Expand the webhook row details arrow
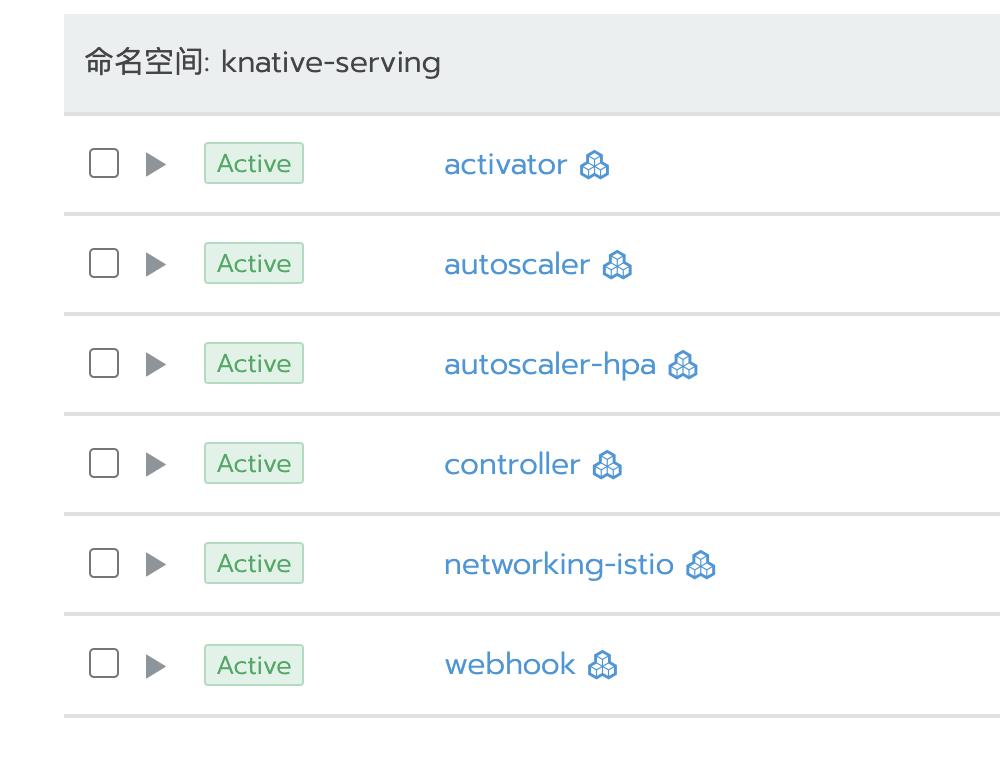The height and width of the screenshot is (768, 1000). click(x=156, y=667)
